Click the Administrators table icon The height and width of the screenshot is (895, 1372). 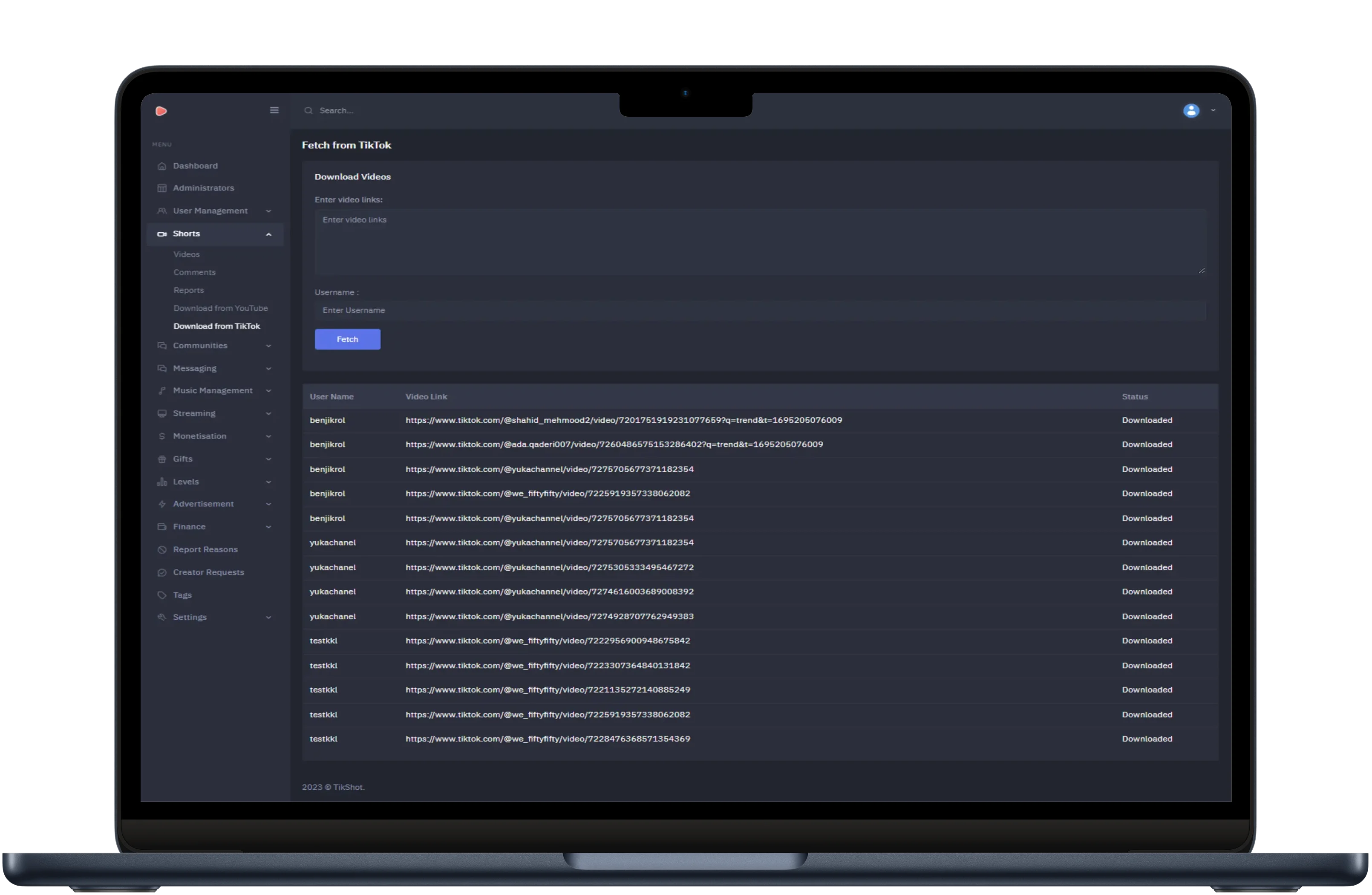162,188
